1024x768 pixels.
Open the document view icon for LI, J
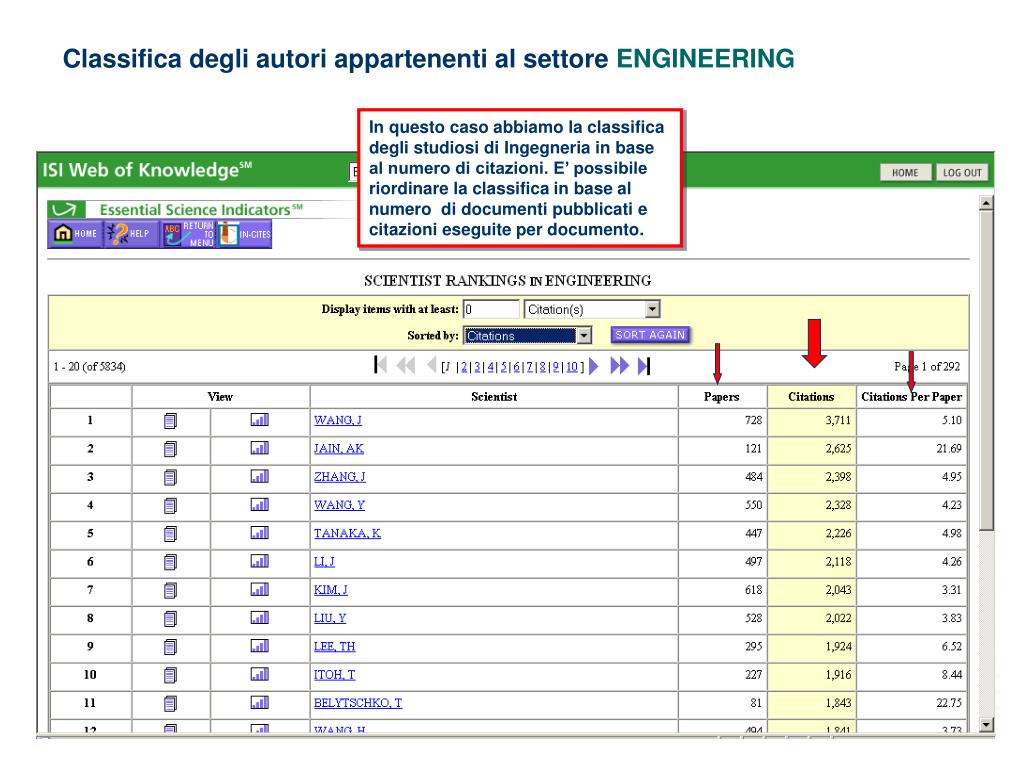(170, 562)
